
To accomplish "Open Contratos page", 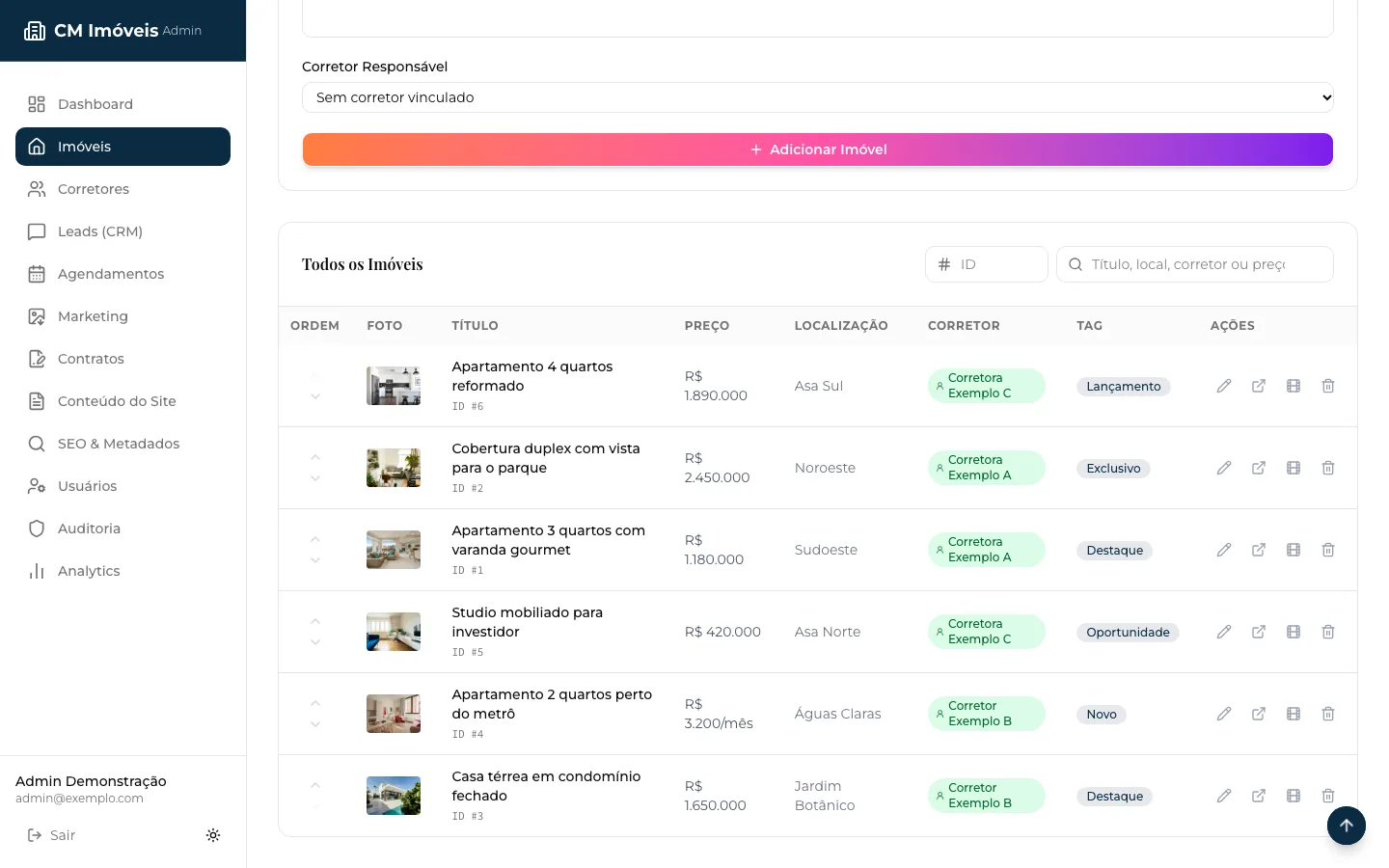I will 123,359.
